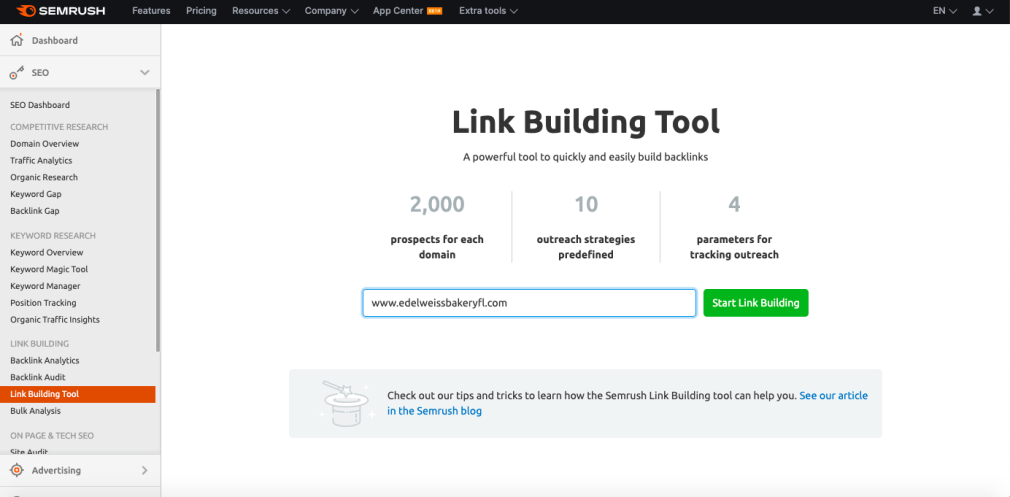Click the Advertising target icon

[x=16, y=470]
